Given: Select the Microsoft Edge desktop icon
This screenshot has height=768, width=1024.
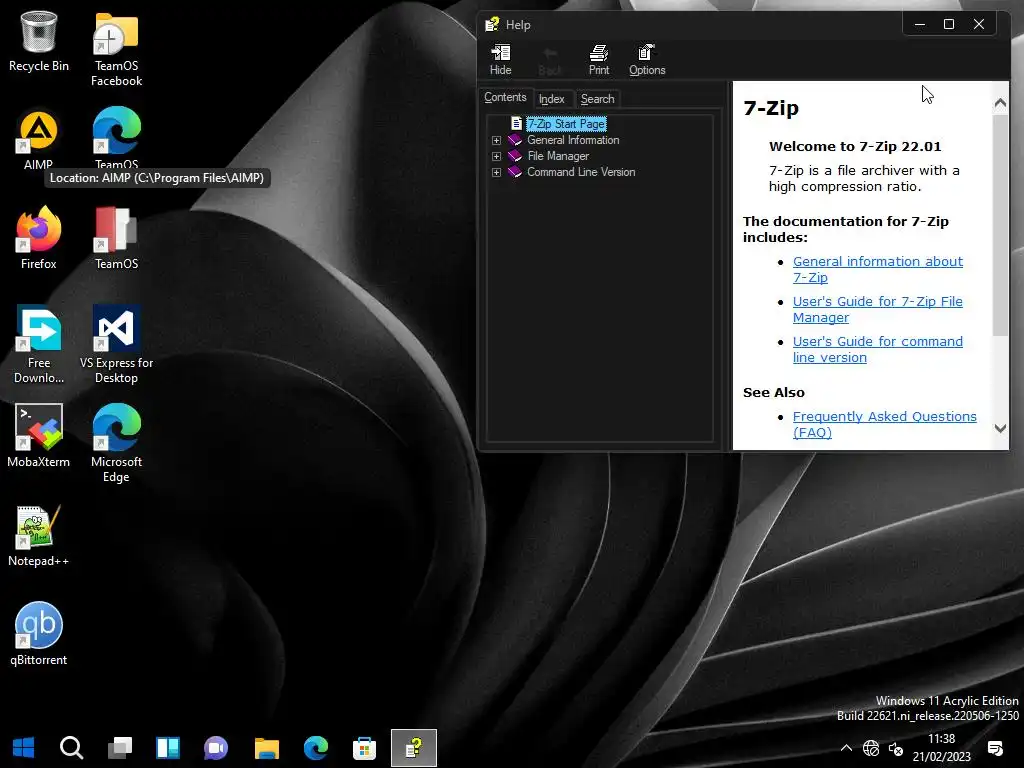Looking at the screenshot, I should pos(116,443).
